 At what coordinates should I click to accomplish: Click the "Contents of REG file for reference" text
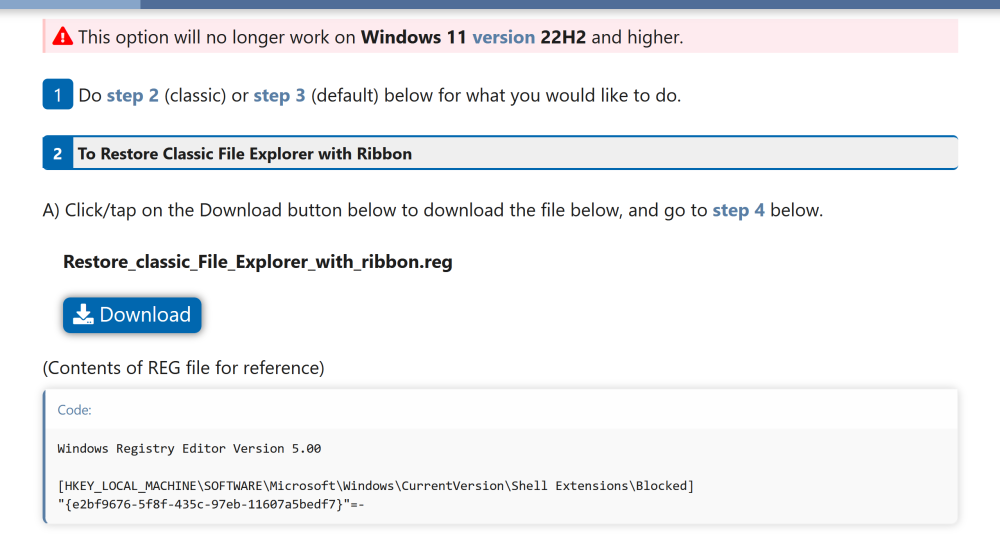183,368
